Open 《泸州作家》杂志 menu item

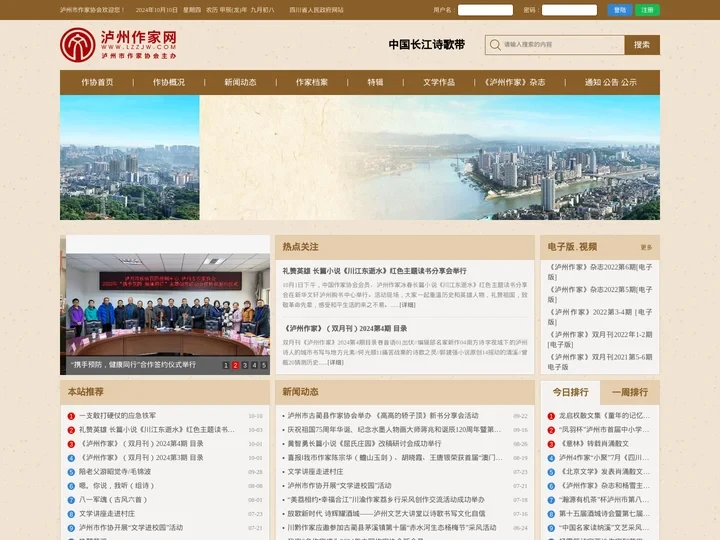pos(514,82)
